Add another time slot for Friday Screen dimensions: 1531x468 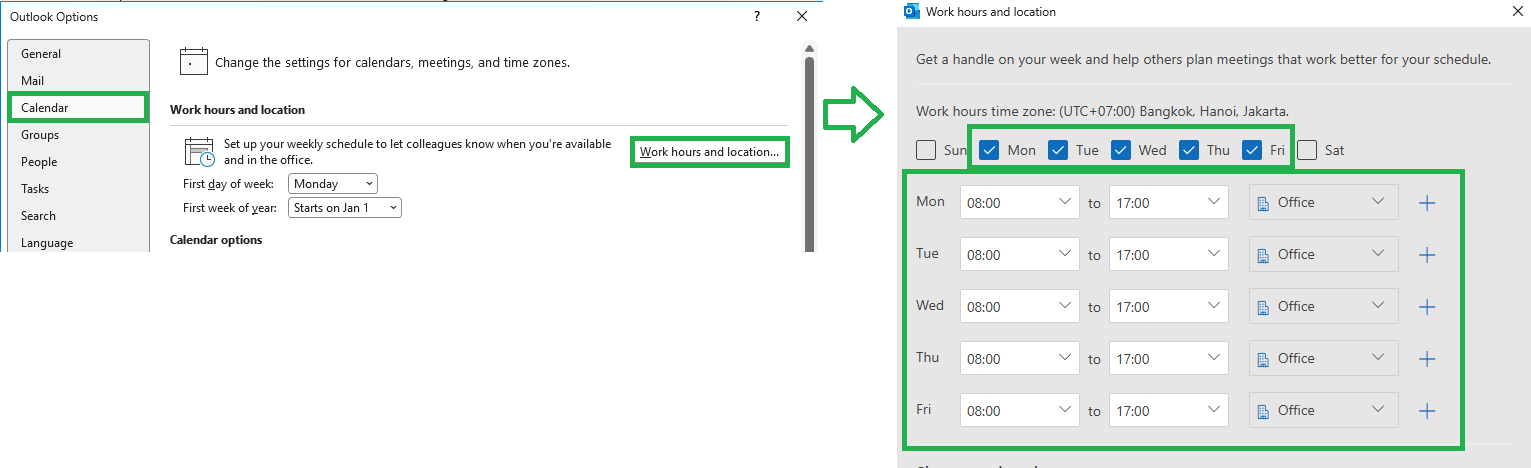click(1427, 411)
